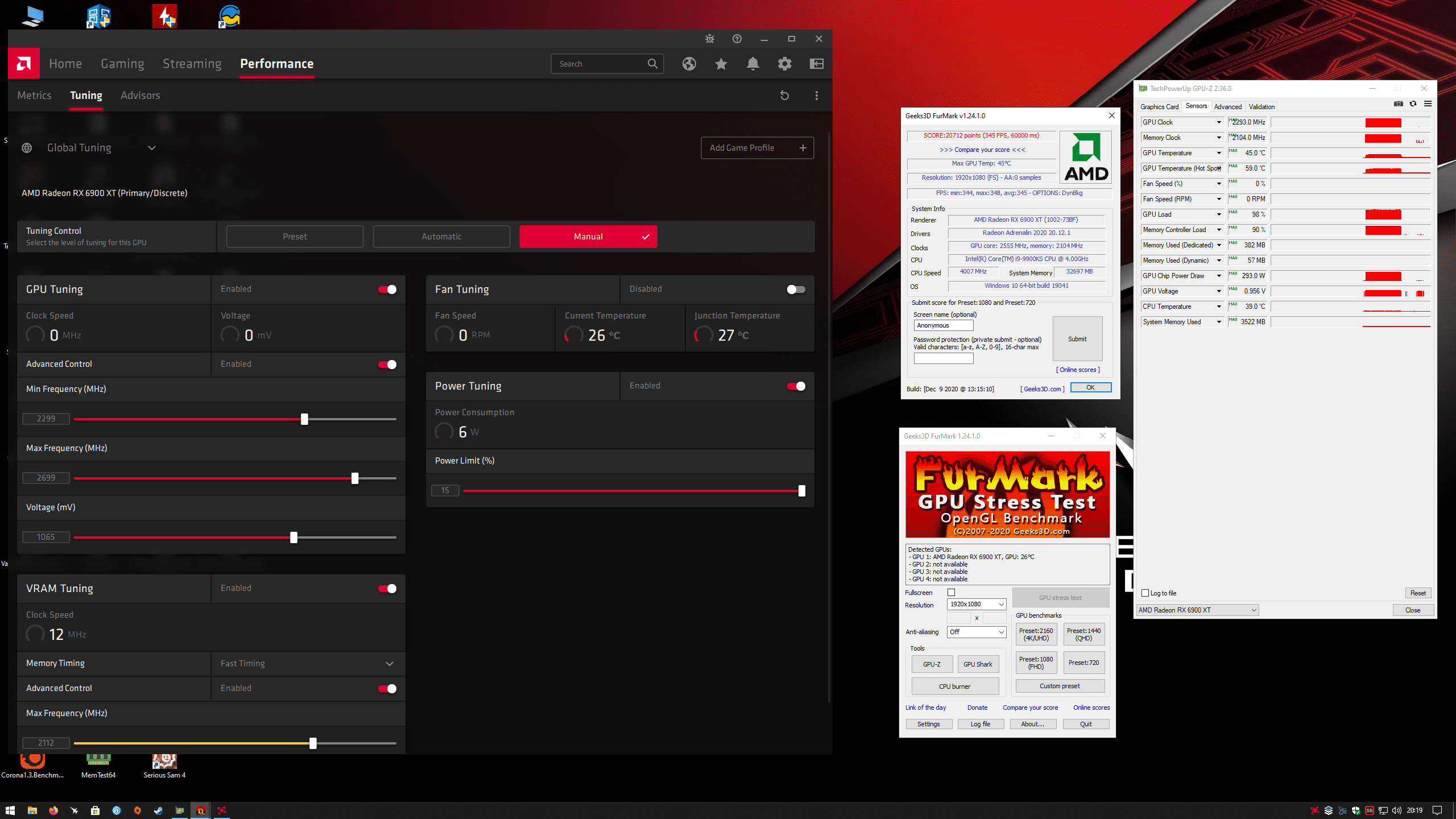Click the Power Limit slider handle
Image resolution: width=1456 pixels, height=819 pixels.
point(802,491)
